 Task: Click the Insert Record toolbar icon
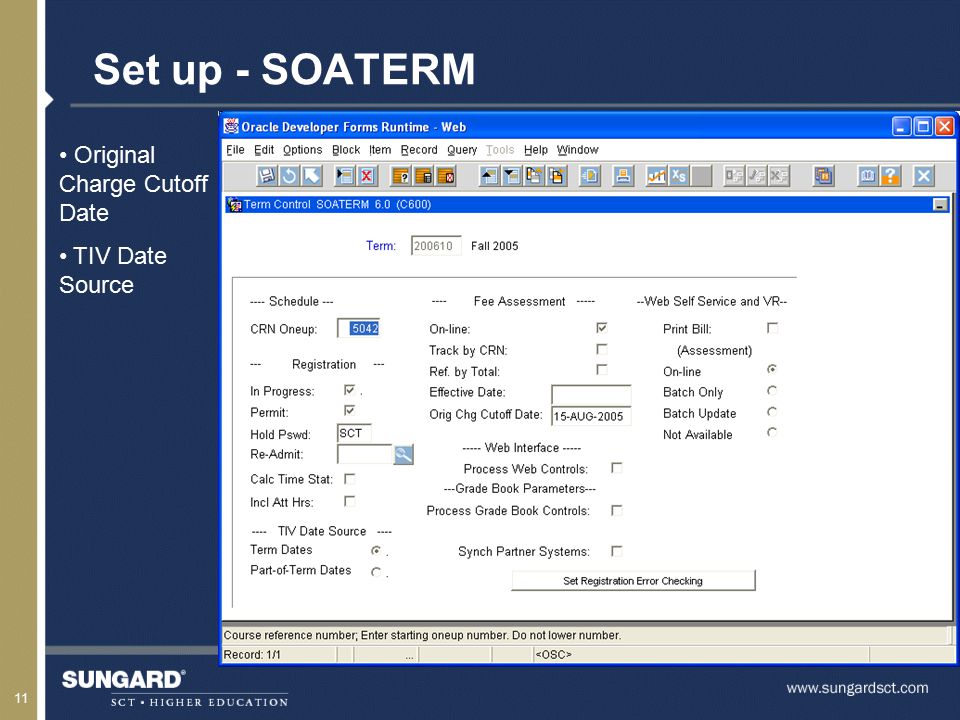click(344, 176)
